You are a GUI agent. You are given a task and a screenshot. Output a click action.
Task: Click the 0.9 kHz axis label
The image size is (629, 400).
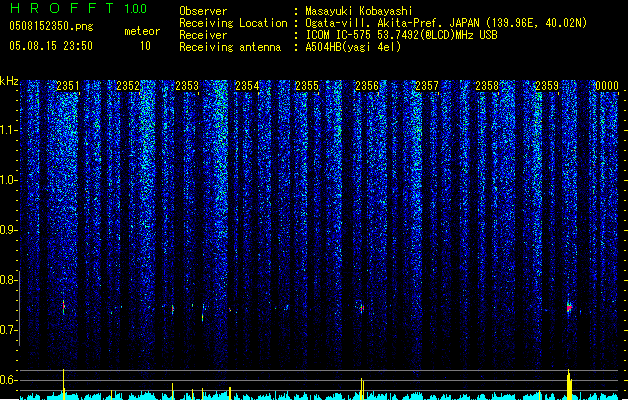tap(8, 230)
